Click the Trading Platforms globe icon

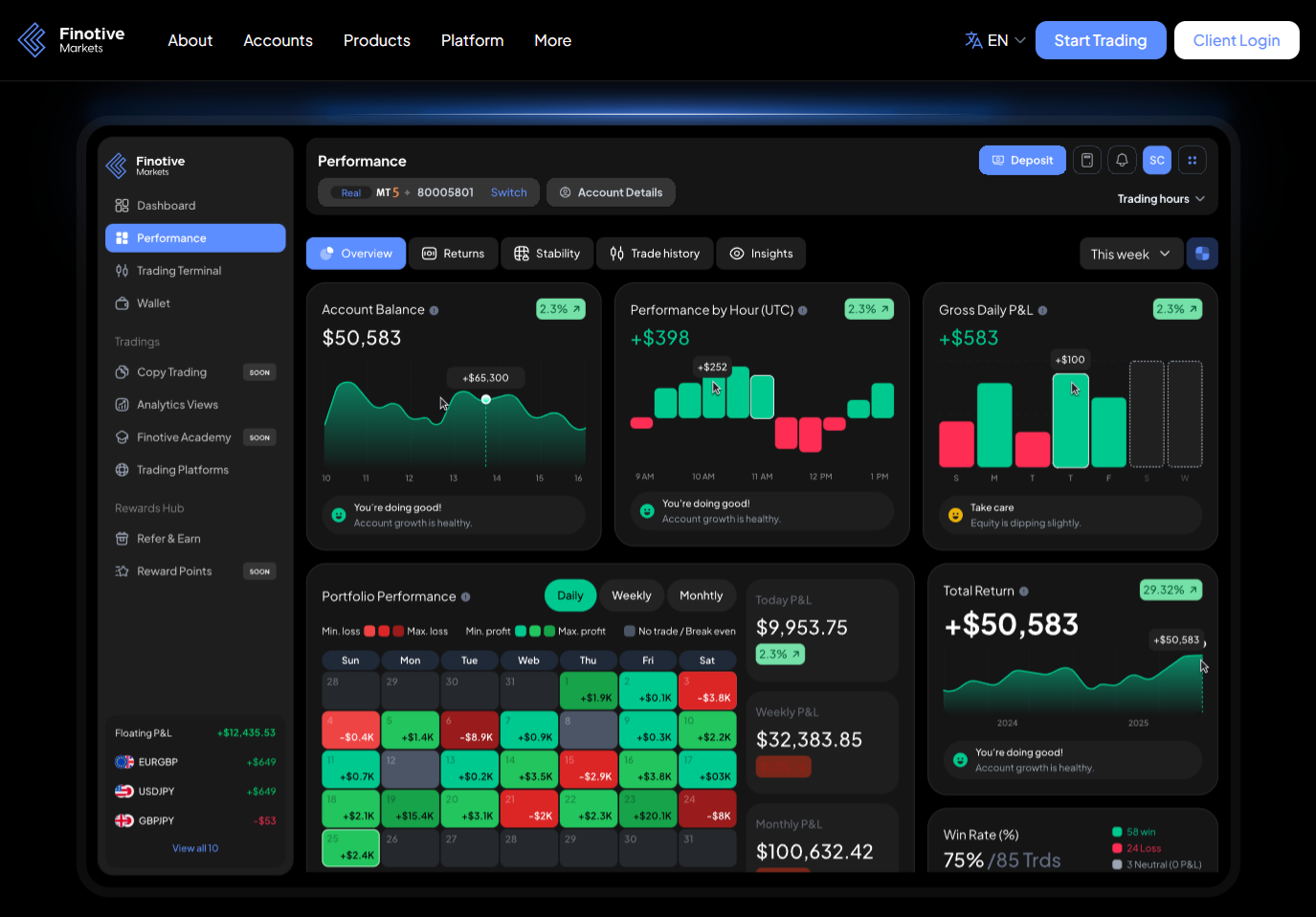(122, 470)
